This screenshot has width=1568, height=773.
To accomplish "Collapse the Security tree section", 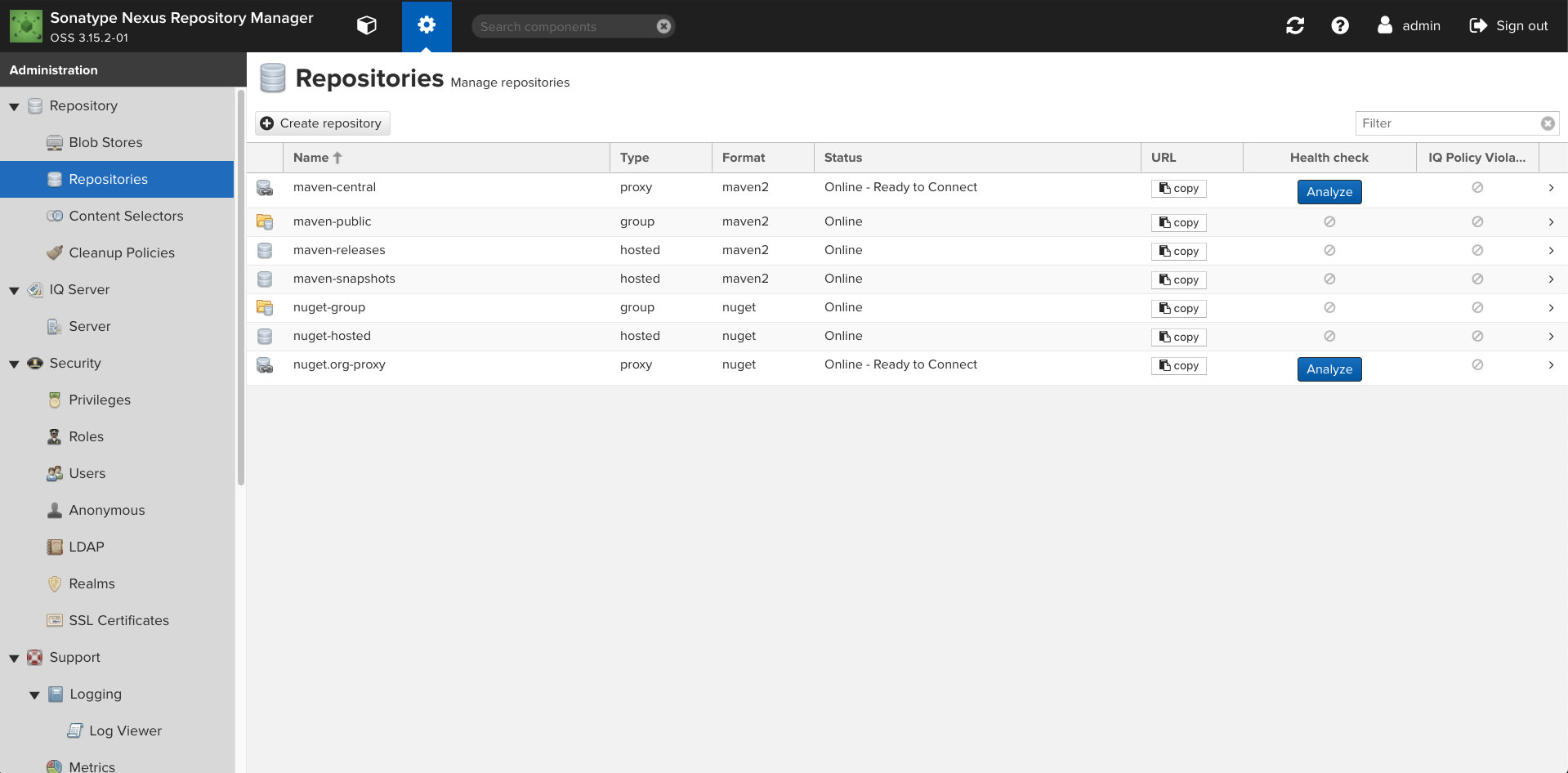I will pyautogui.click(x=14, y=364).
